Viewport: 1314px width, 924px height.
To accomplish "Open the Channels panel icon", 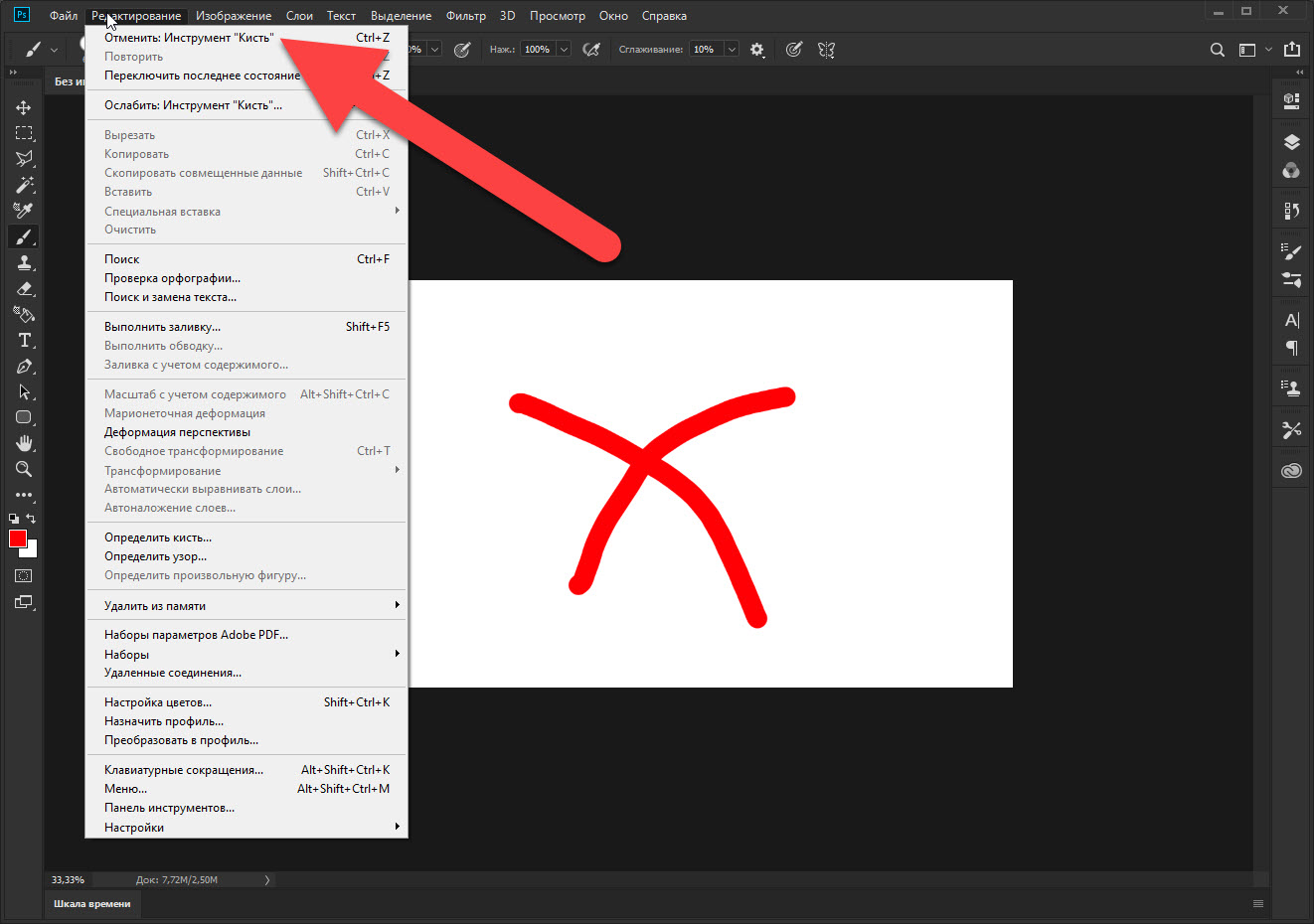I will [x=1291, y=170].
